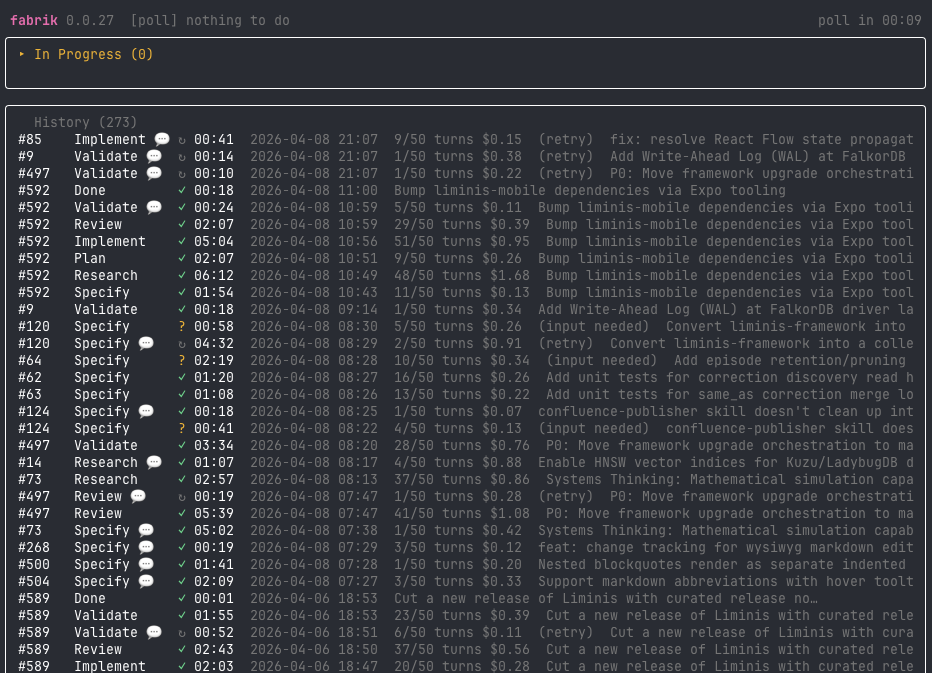Click the fabrik app name in header
Screen dimensions: 932x673
coord(36,20)
